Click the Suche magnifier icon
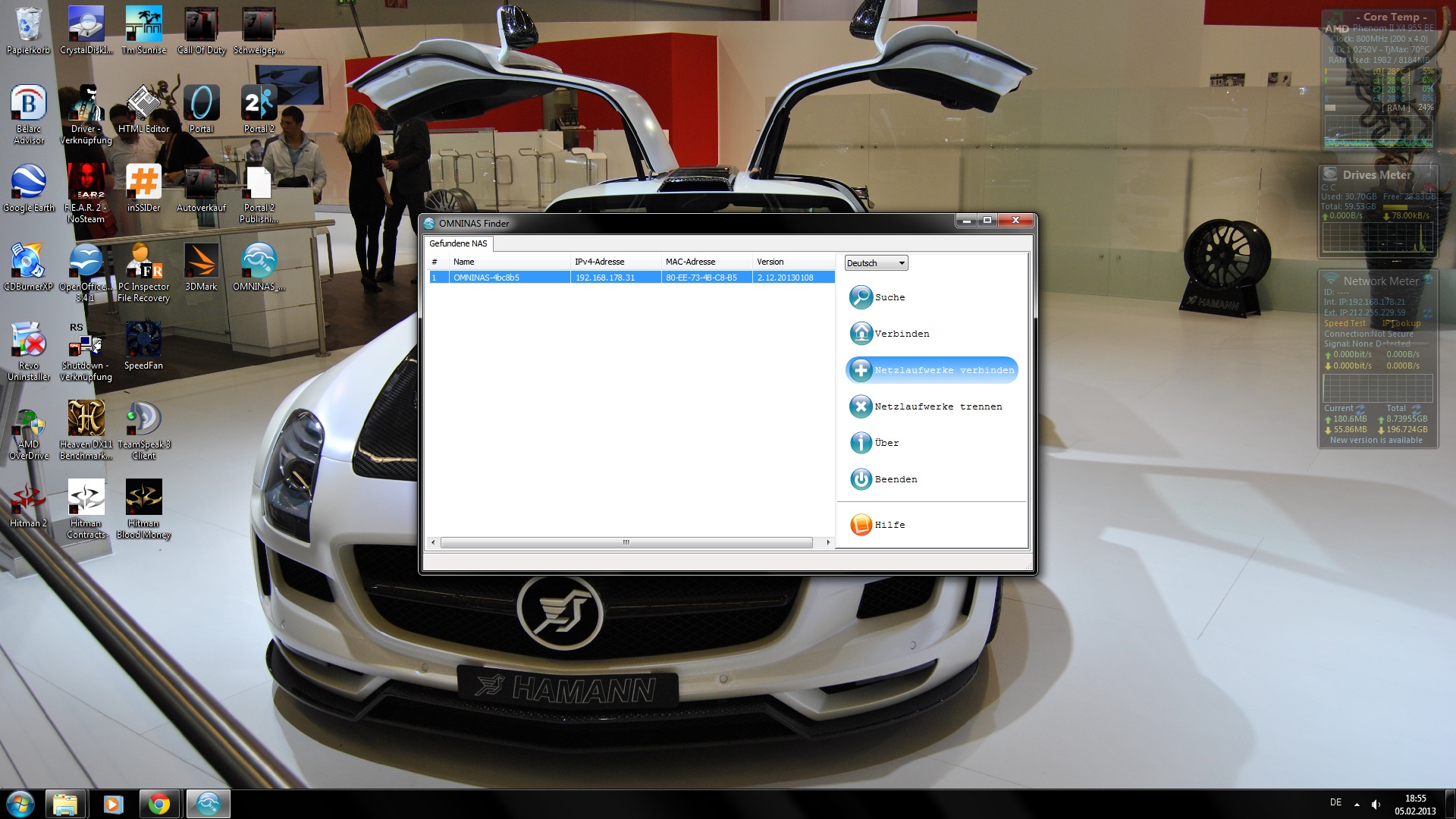This screenshot has width=1456, height=819. pyautogui.click(x=861, y=297)
